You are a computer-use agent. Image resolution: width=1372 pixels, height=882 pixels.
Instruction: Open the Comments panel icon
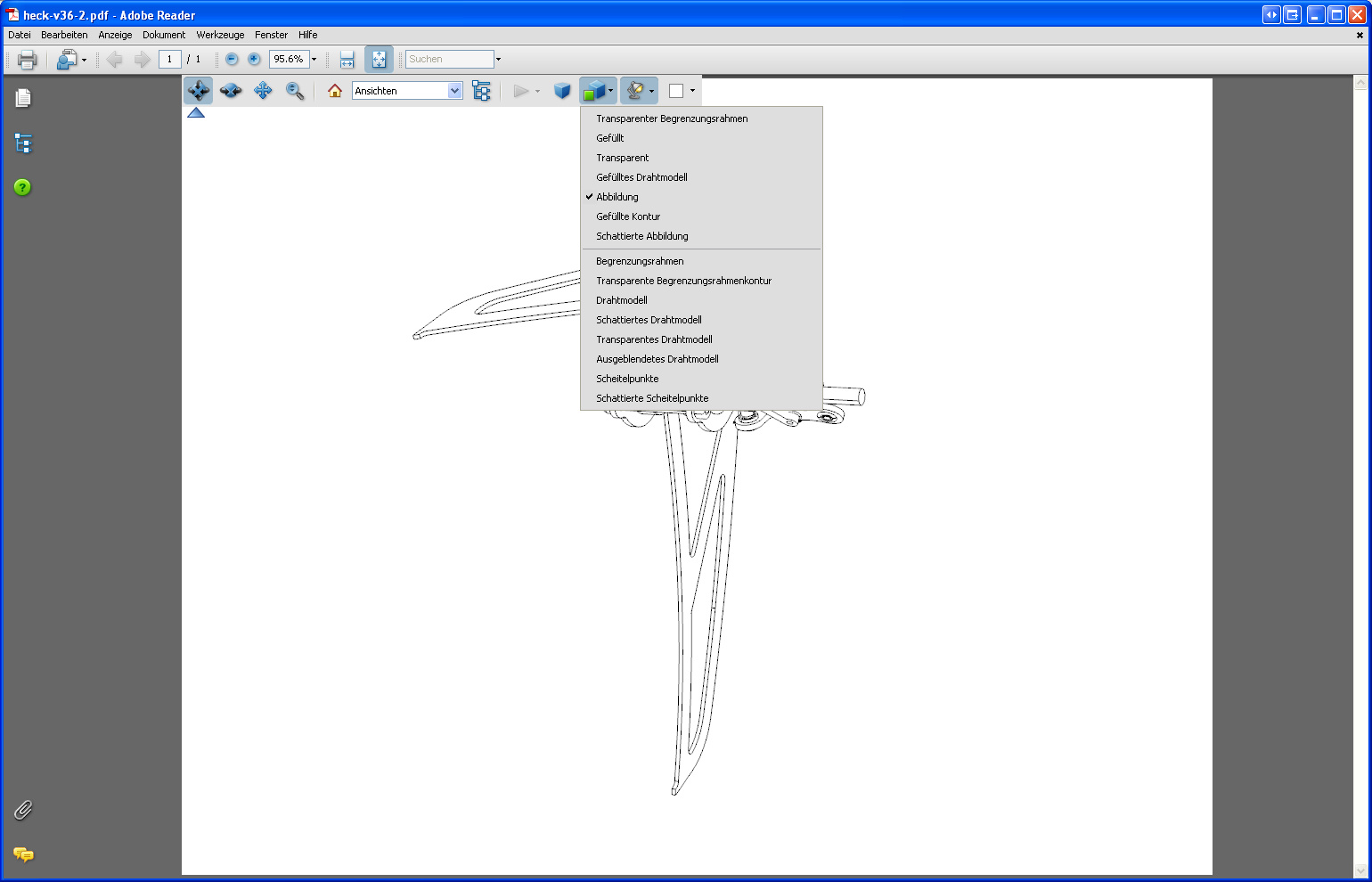pyautogui.click(x=23, y=854)
